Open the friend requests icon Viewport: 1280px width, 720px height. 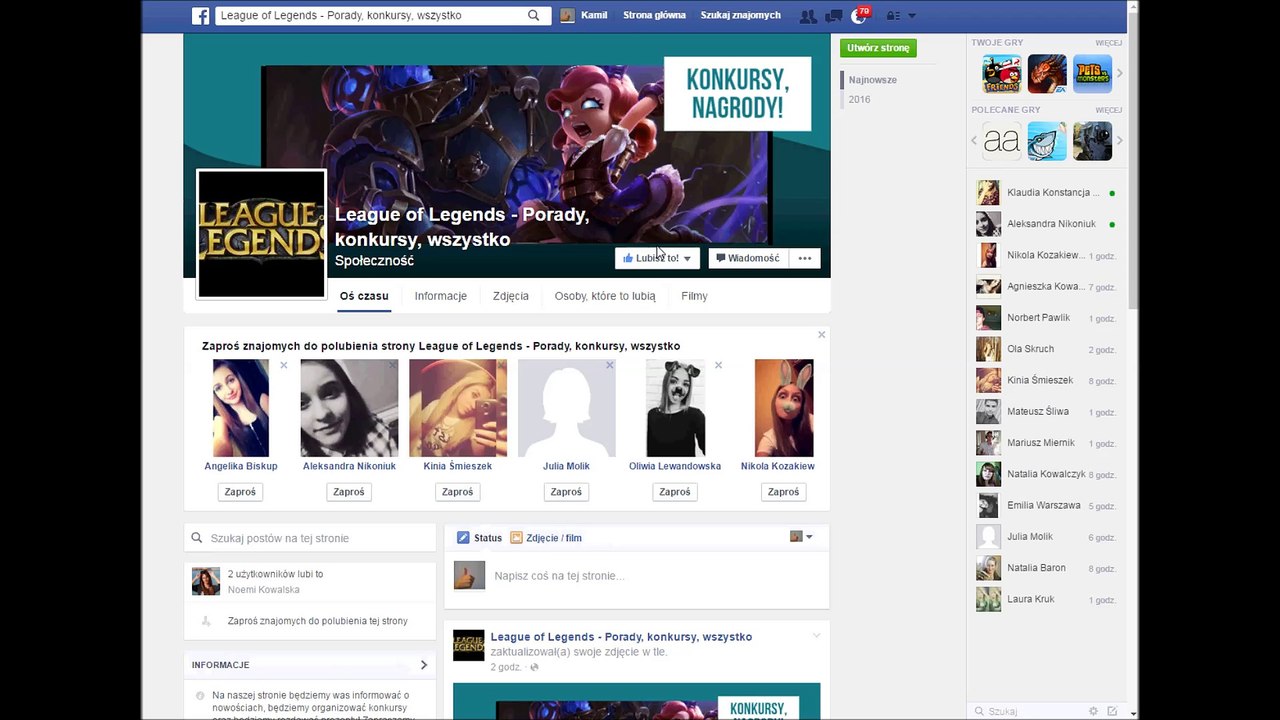(x=808, y=16)
